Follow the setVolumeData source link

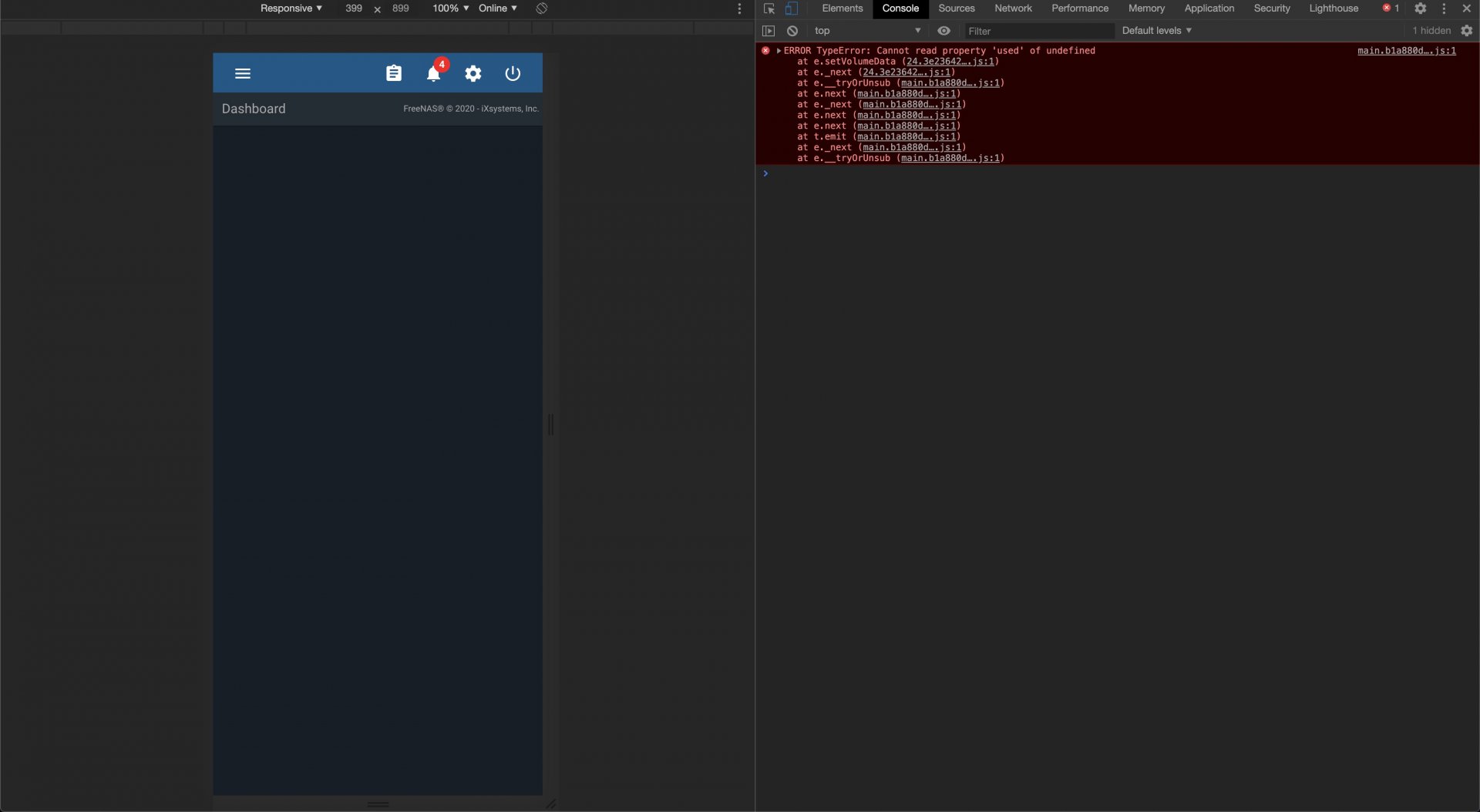point(950,62)
